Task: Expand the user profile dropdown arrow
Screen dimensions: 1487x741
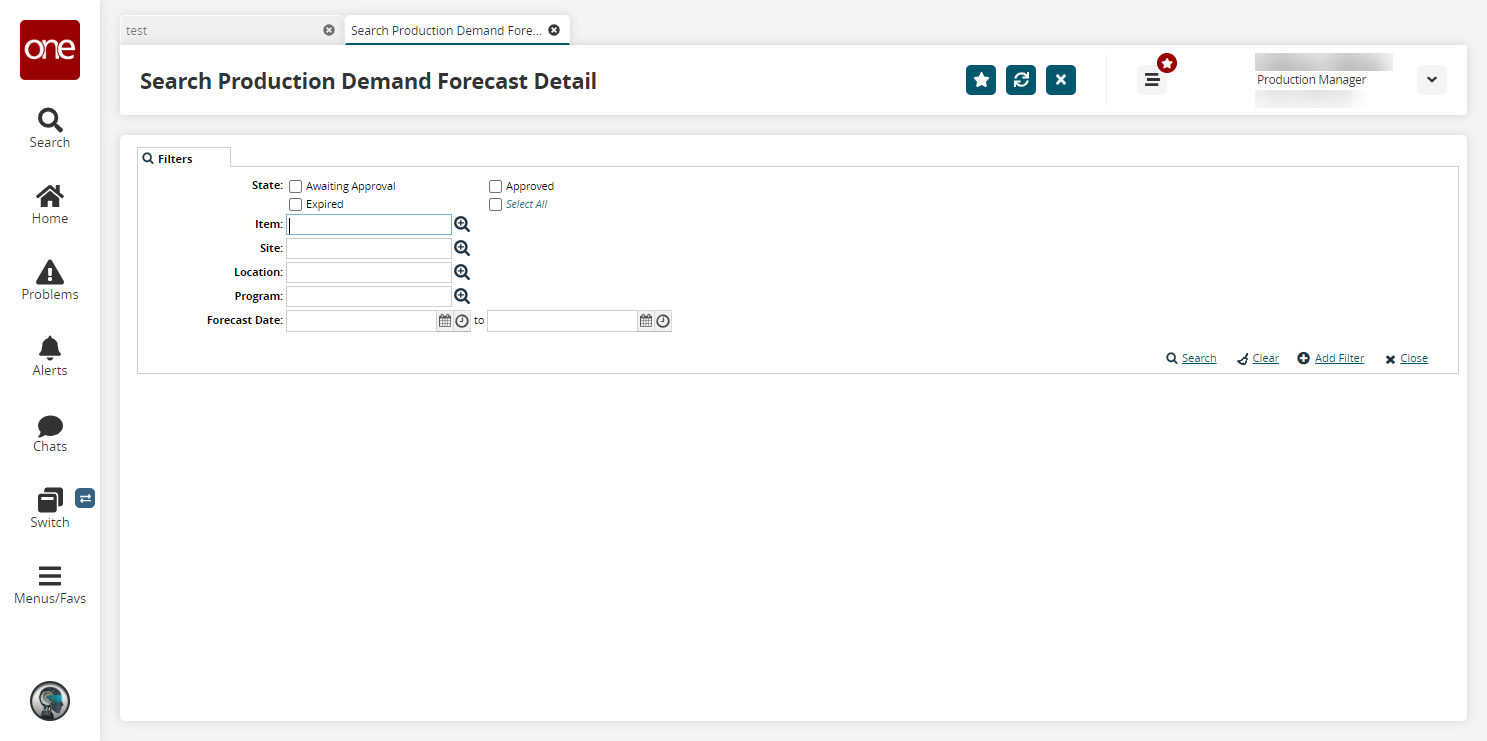Action: [1432, 80]
